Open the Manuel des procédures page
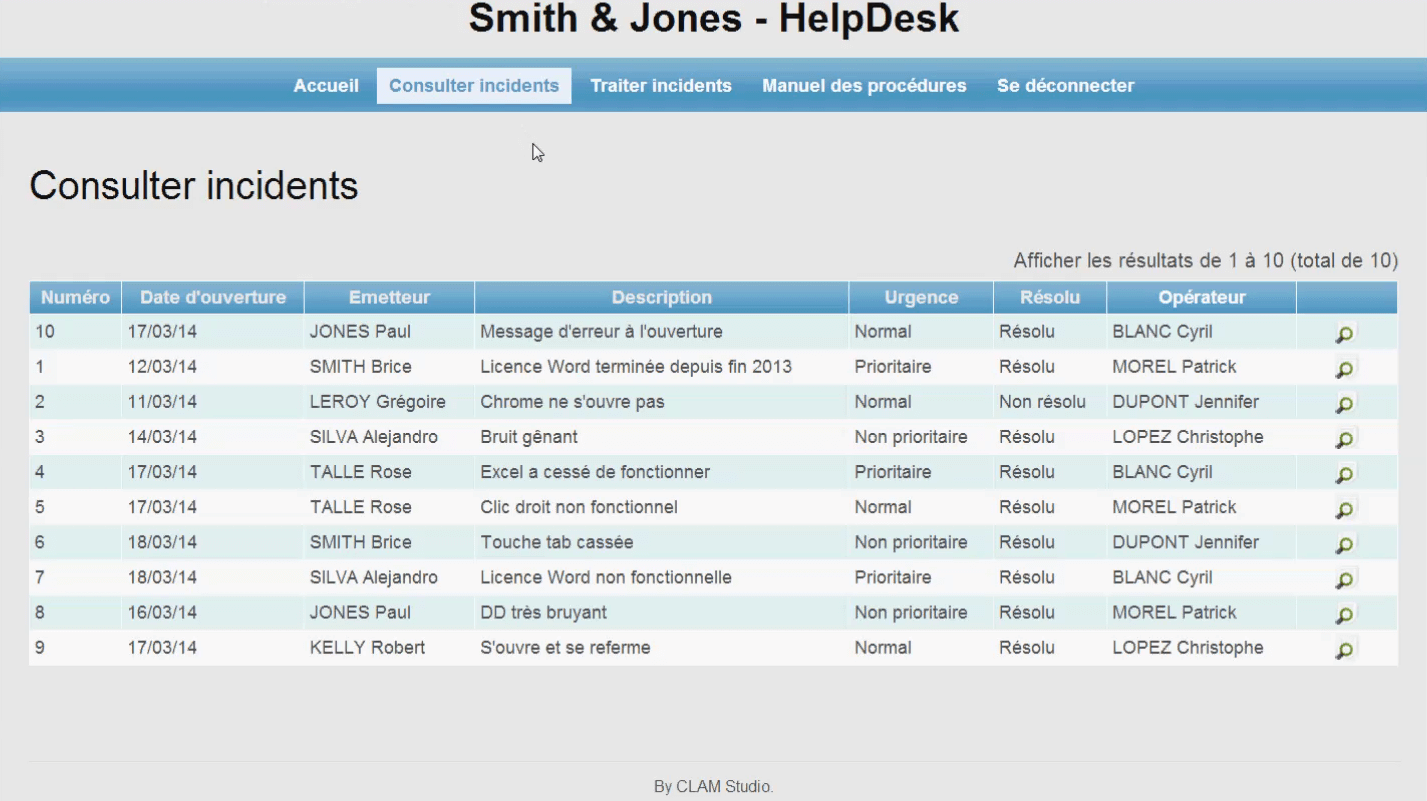The image size is (1427, 801). [863, 85]
